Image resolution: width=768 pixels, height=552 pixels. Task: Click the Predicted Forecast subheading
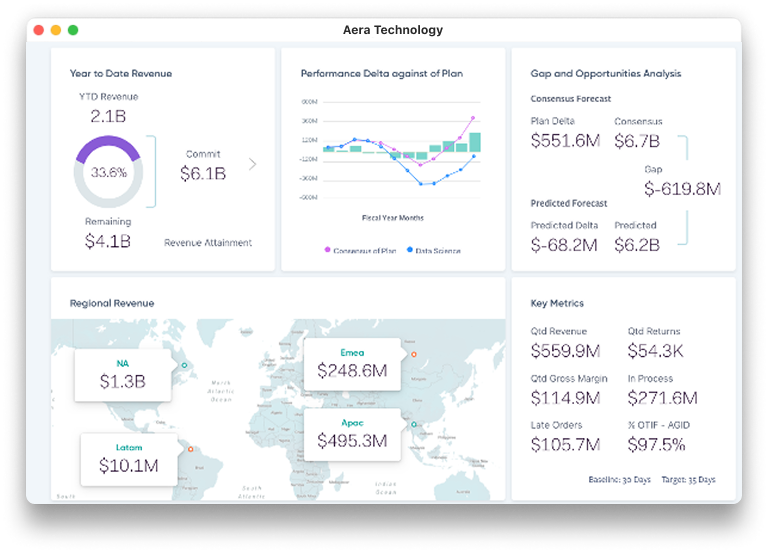coord(569,203)
